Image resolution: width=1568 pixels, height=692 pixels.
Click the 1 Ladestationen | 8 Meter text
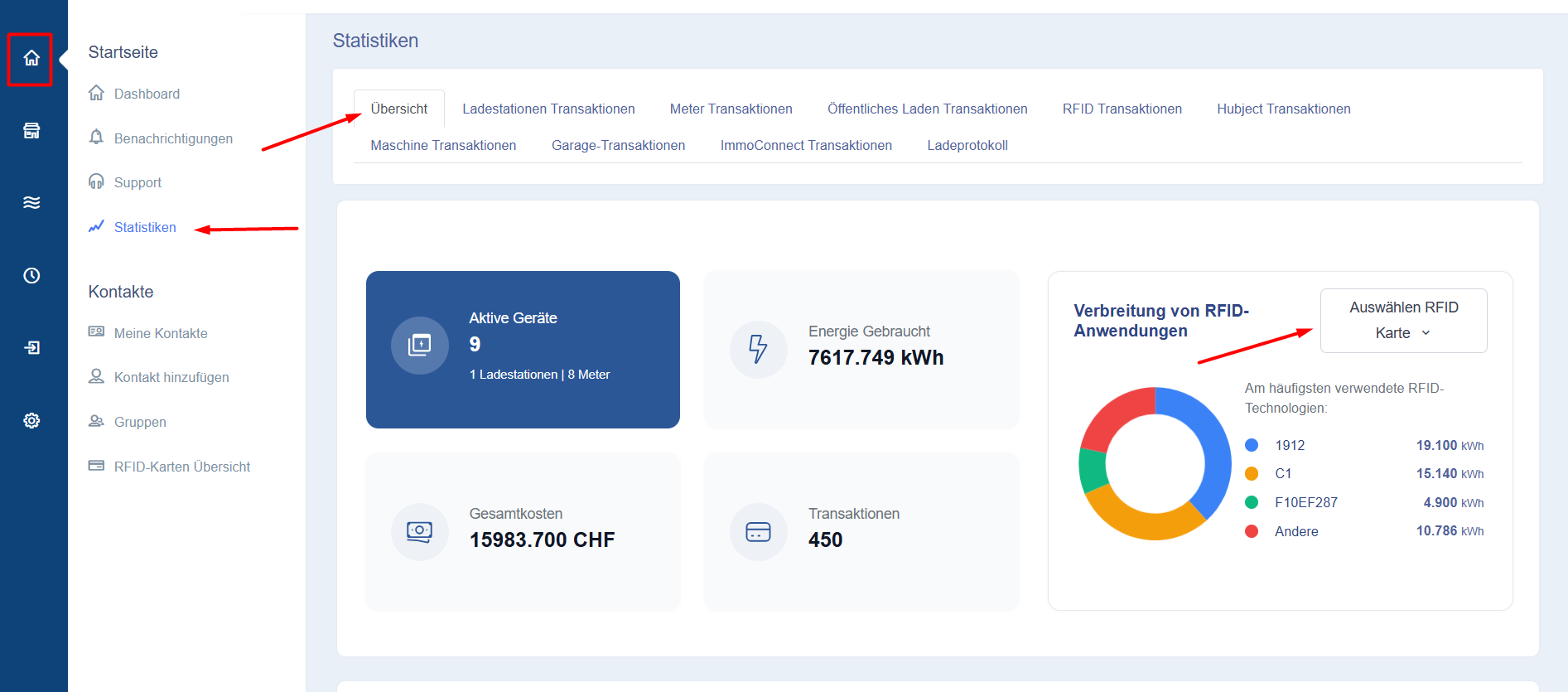[539, 375]
